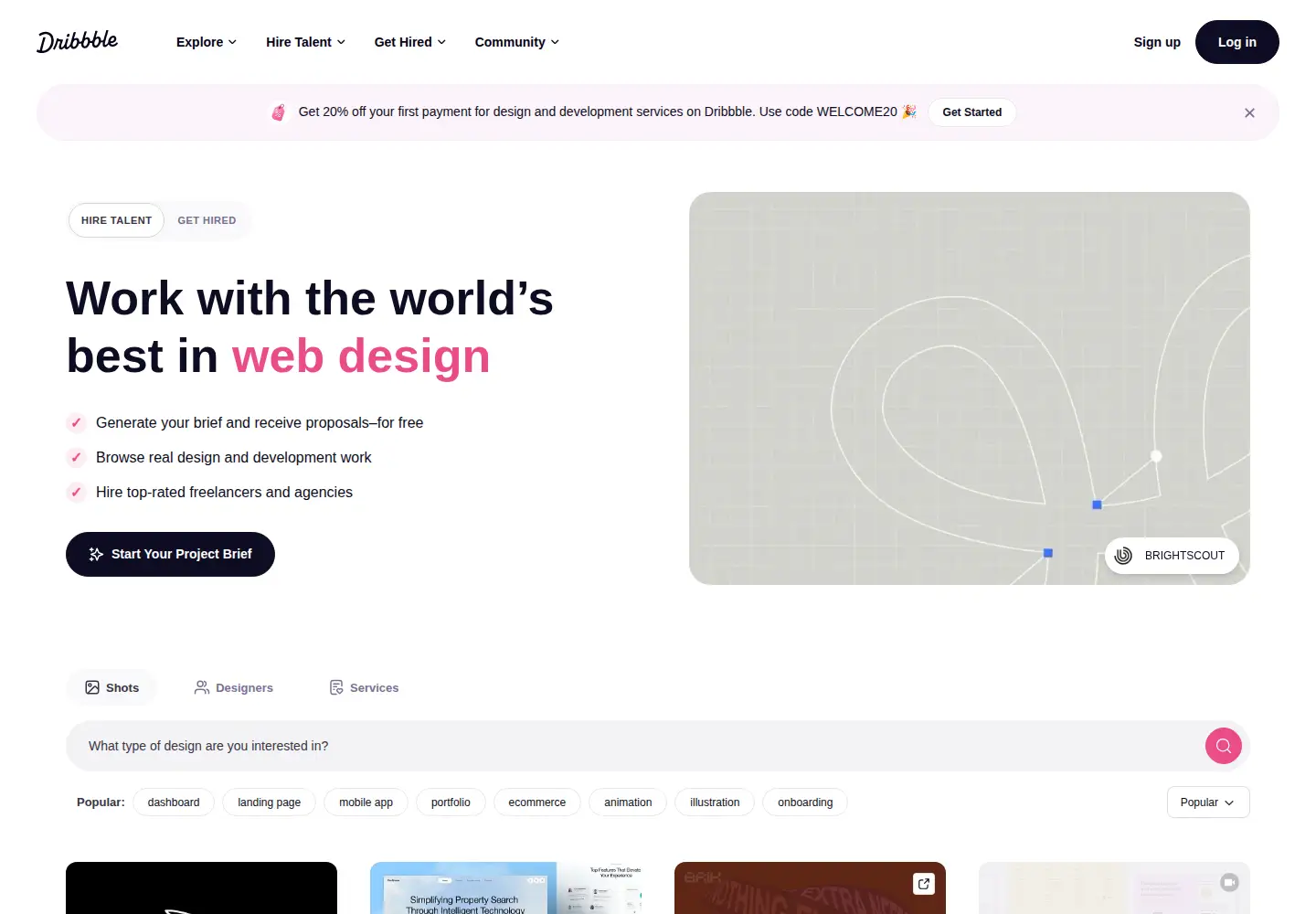Viewport: 1316px width, 914px height.
Task: Select the mobile app popular tag
Action: pyautogui.click(x=366, y=802)
